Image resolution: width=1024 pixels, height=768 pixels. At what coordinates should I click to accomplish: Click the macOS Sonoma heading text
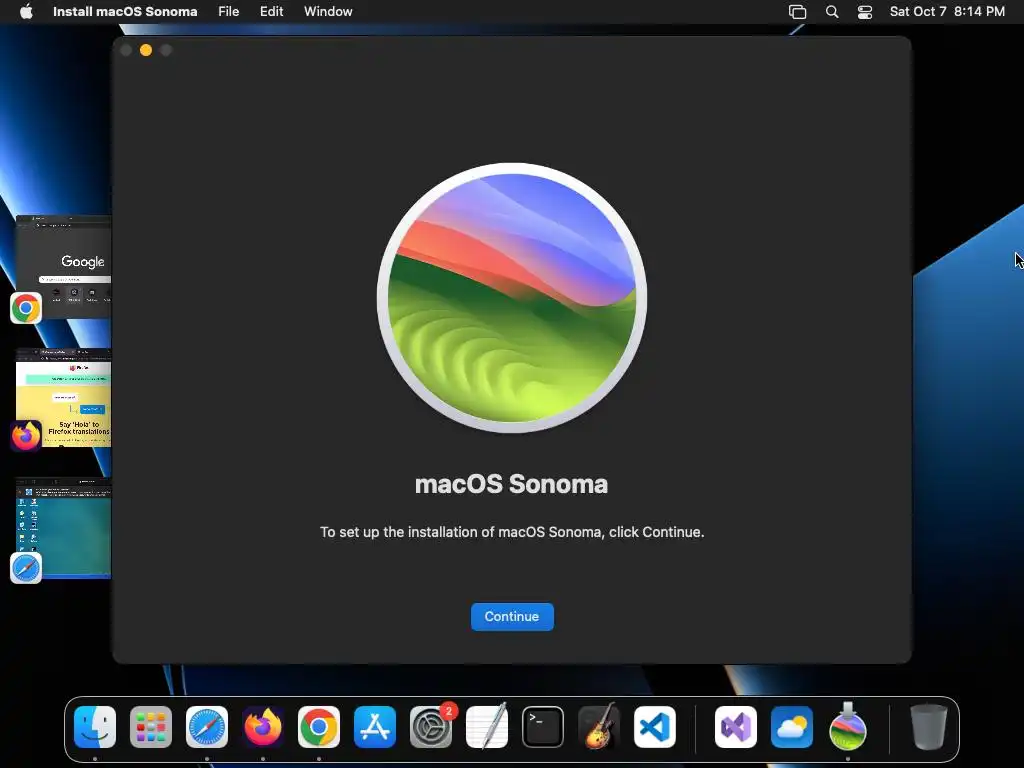511,484
